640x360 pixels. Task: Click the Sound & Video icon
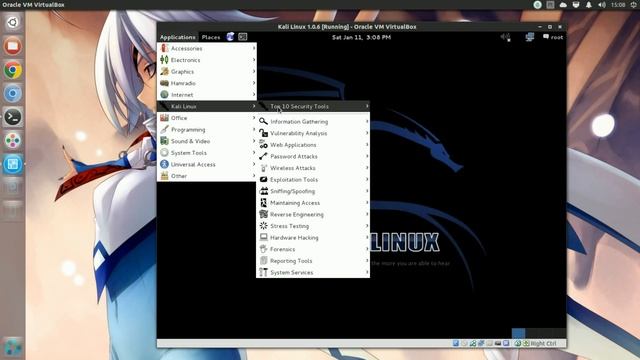pyautogui.click(x=164, y=141)
